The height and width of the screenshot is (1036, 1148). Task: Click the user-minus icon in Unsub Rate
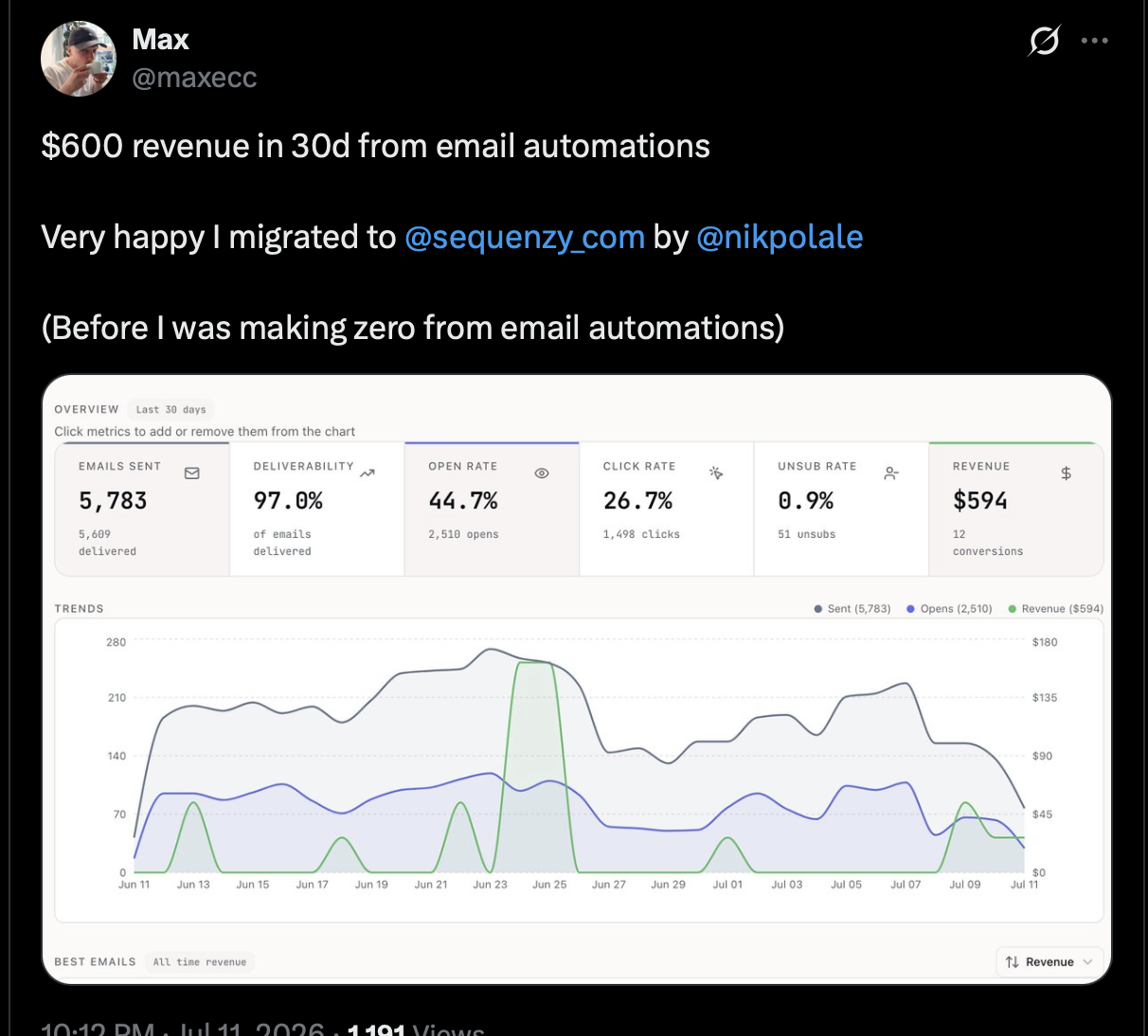pos(891,473)
